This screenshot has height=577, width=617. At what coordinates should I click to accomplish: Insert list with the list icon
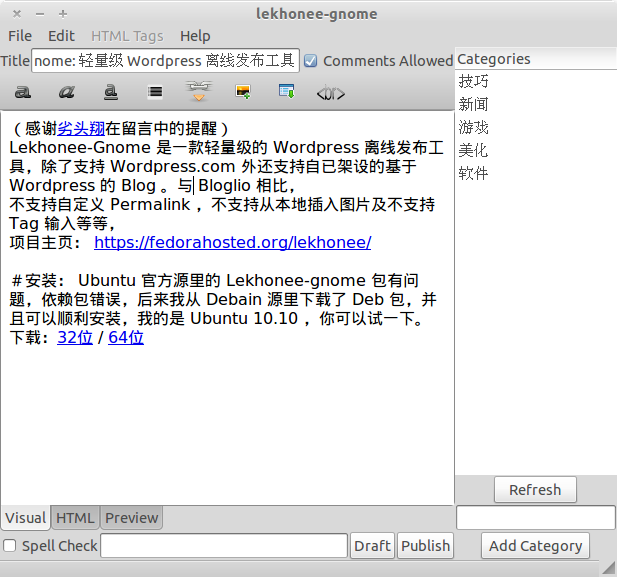point(155,92)
